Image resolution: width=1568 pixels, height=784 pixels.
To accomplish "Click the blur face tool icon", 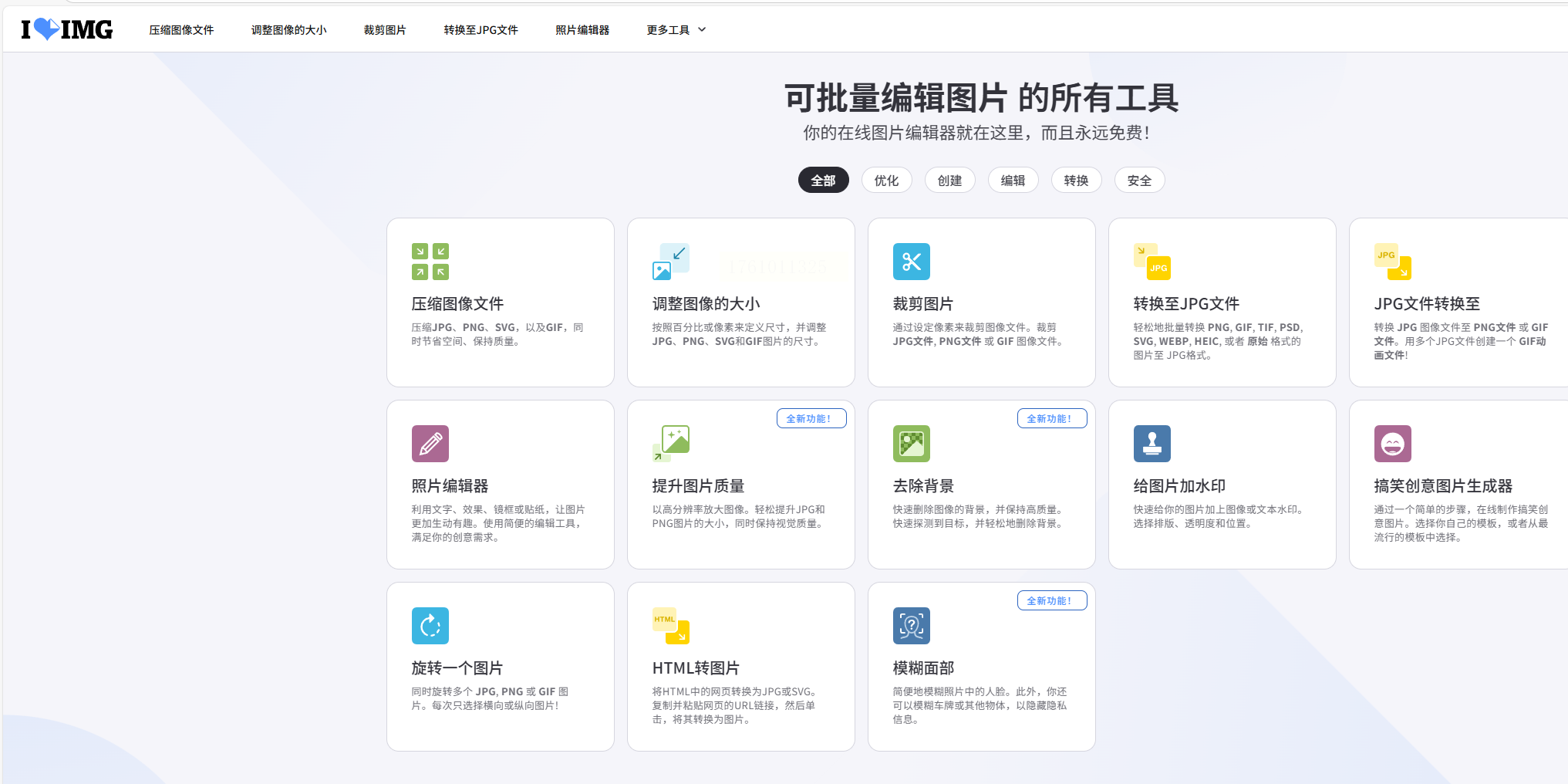I will pos(911,626).
